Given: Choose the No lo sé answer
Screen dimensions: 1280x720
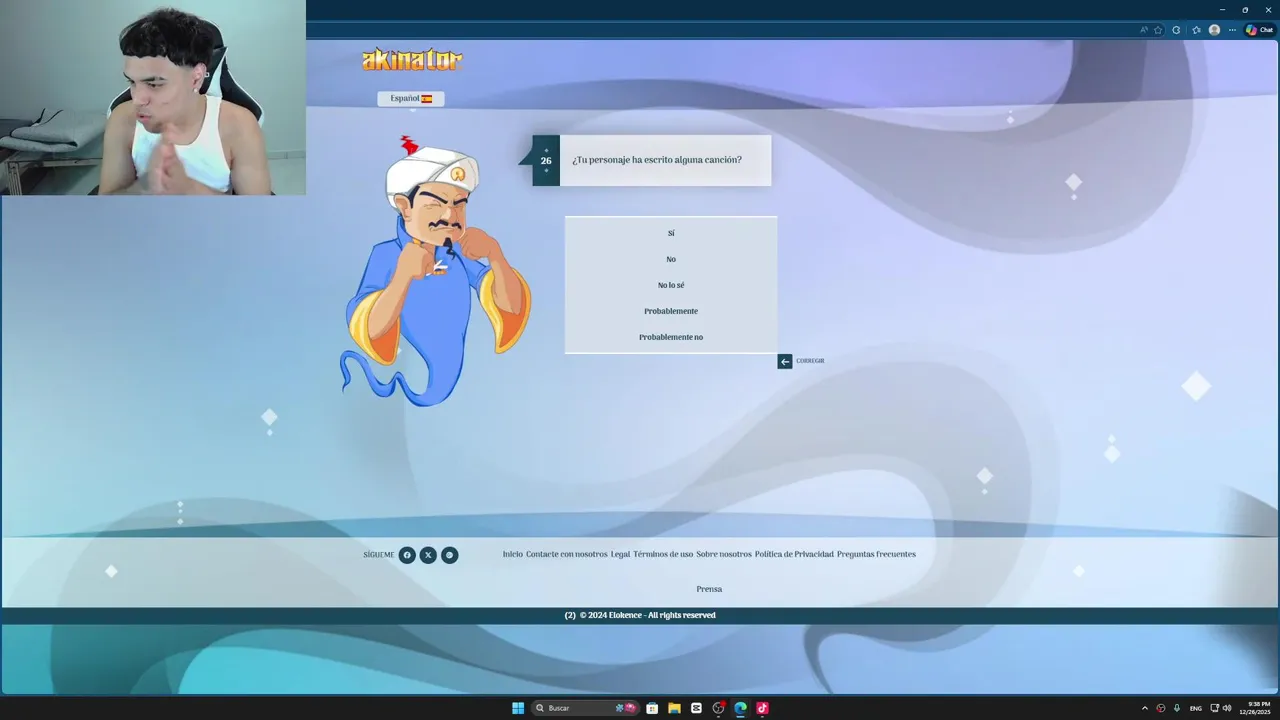Looking at the screenshot, I should (x=671, y=285).
